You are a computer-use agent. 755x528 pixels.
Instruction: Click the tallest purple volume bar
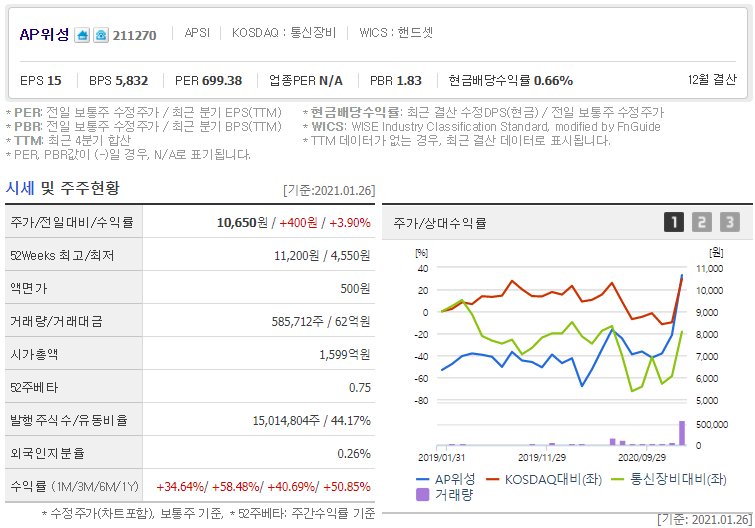point(682,433)
